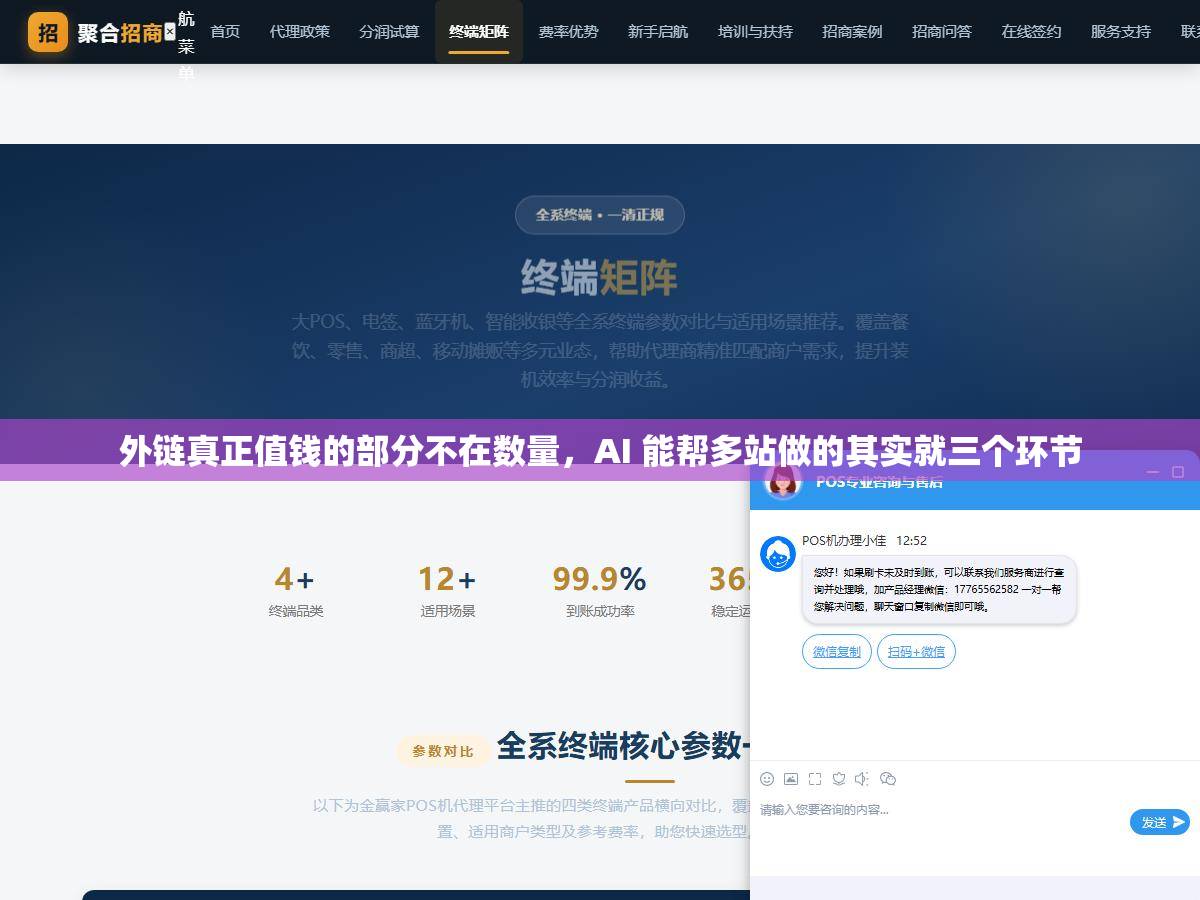Open the 服务支持 nav item
Image resolution: width=1200 pixels, height=900 pixels.
tap(1121, 32)
